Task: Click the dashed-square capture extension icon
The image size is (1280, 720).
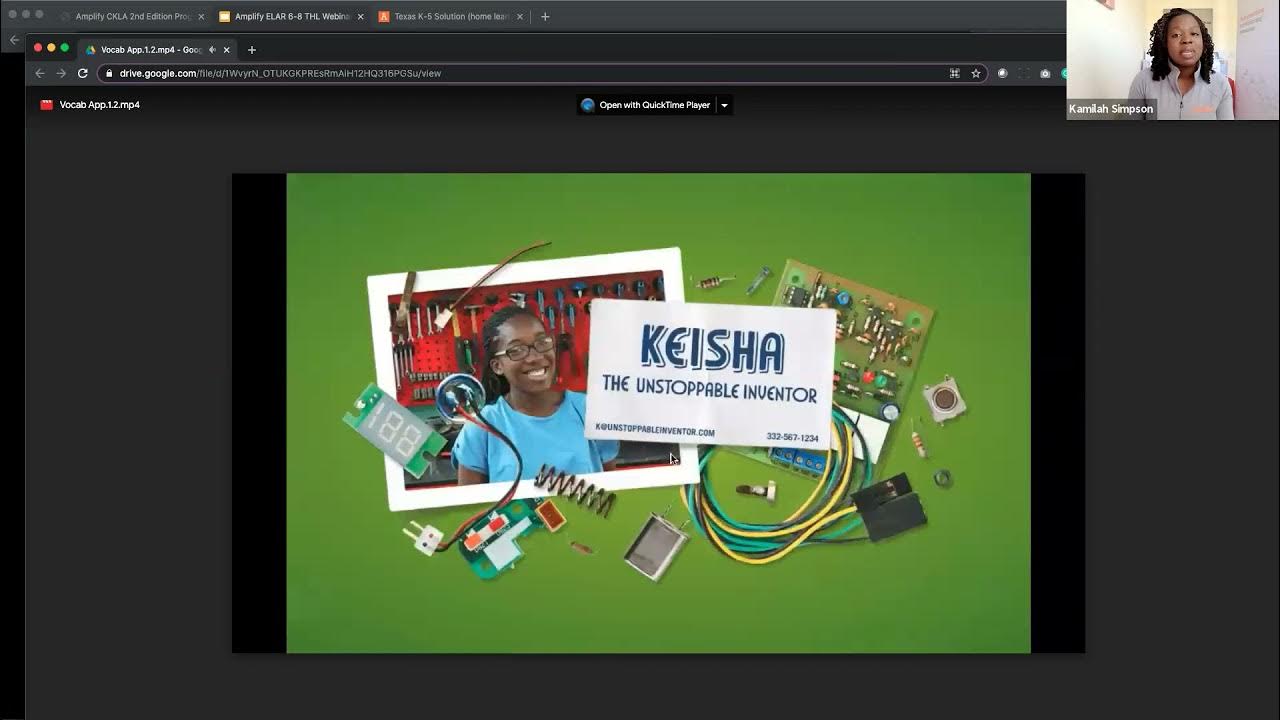Action: [x=1024, y=73]
